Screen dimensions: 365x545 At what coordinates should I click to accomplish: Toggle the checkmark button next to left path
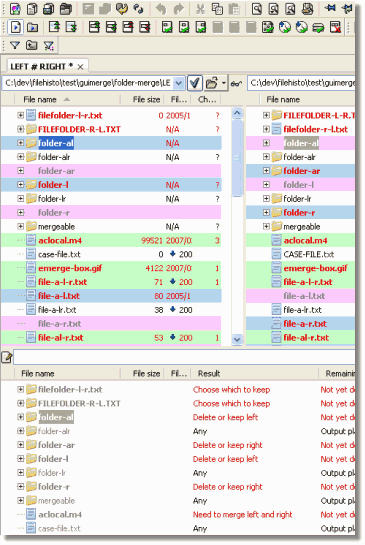click(195, 83)
